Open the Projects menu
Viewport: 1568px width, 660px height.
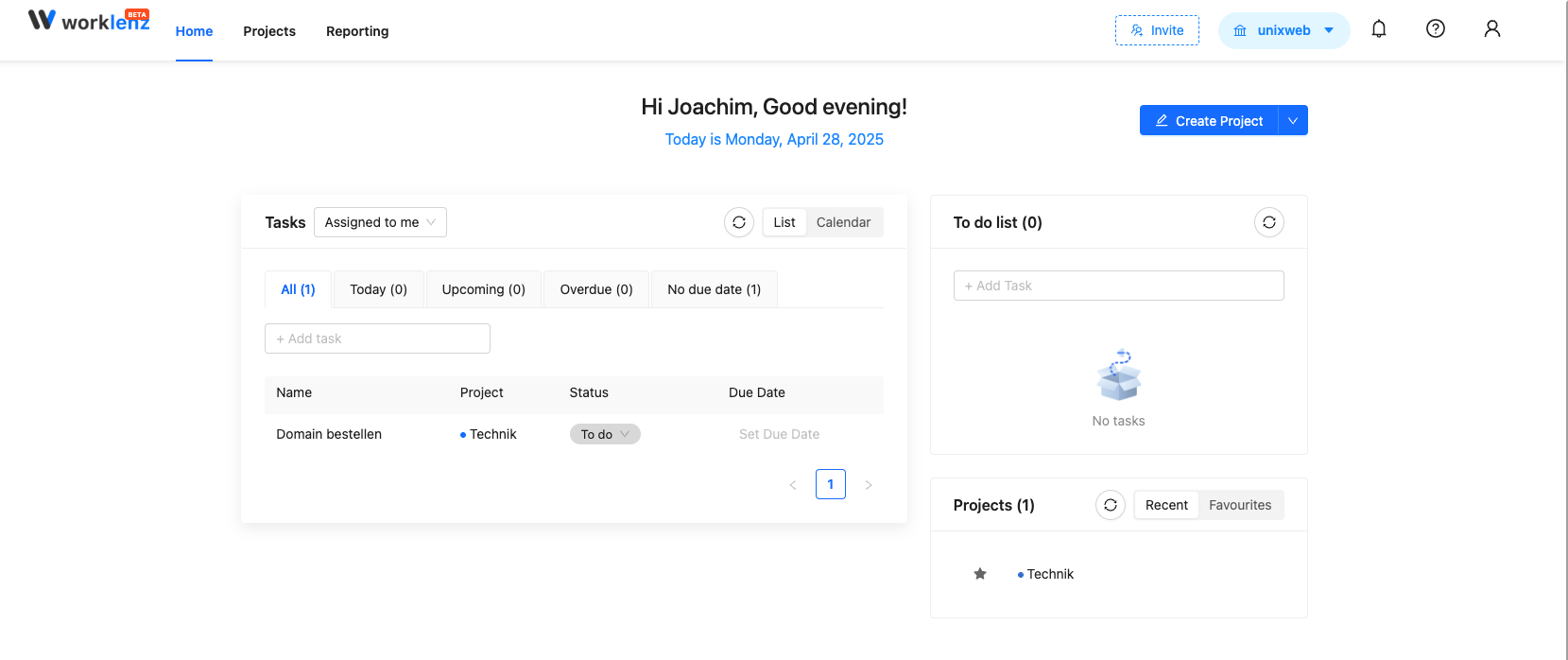click(269, 31)
